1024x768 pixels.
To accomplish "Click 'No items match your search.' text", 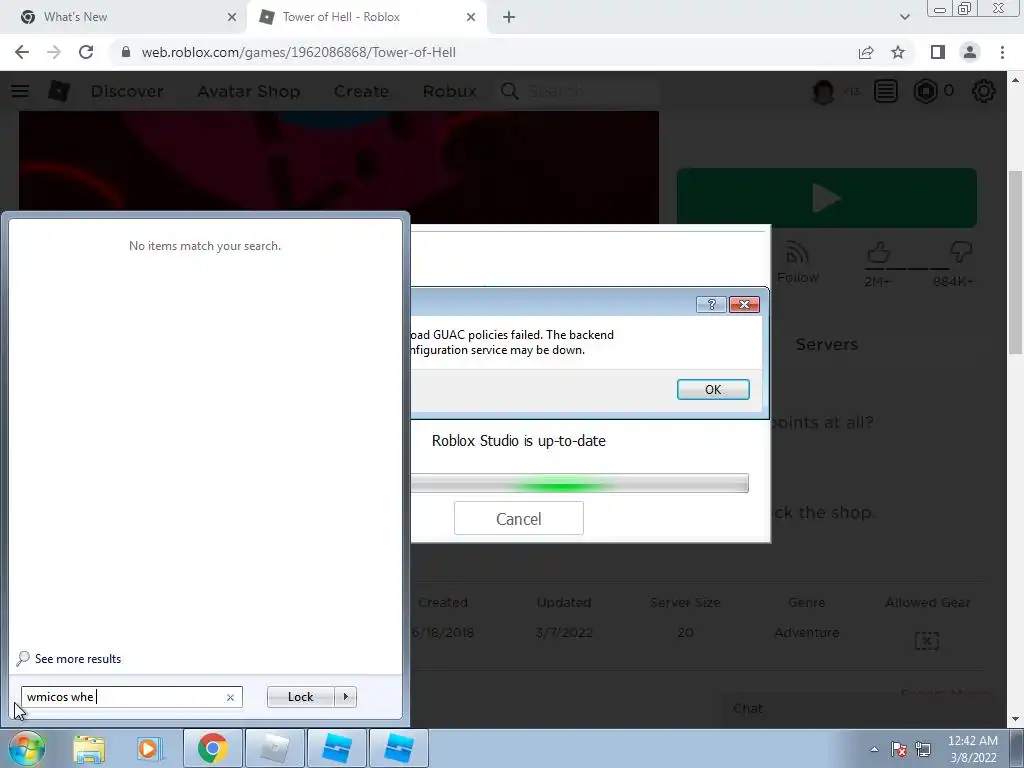I will click(205, 246).
